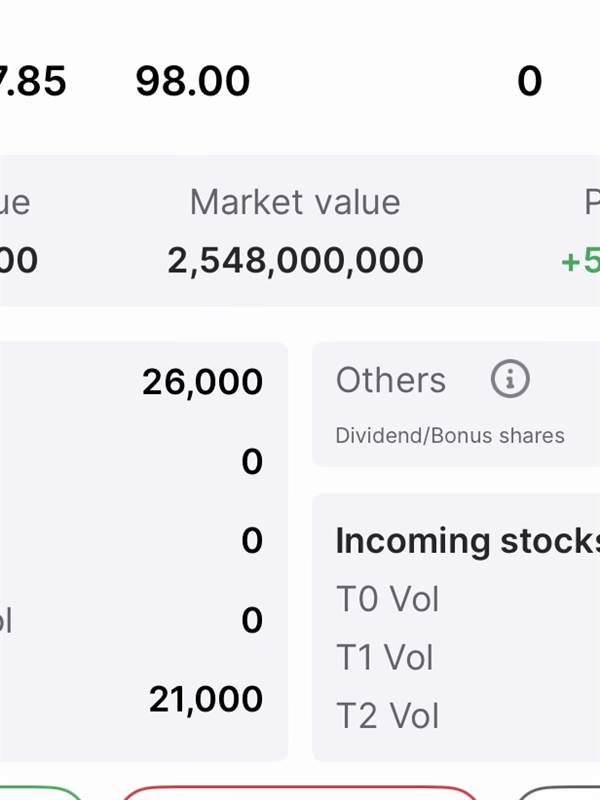This screenshot has width=600, height=800.
Task: Click the 21,000 volume figure
Action: point(205,699)
